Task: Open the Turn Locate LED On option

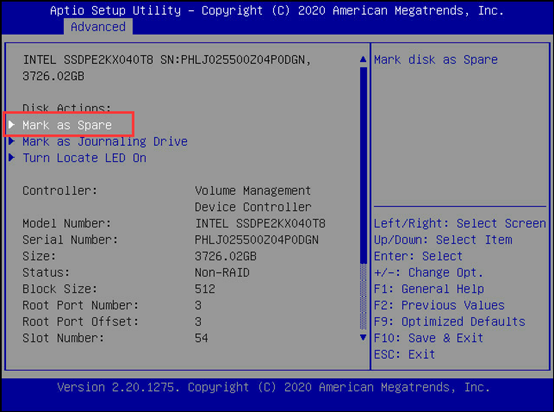Action: click(x=84, y=158)
